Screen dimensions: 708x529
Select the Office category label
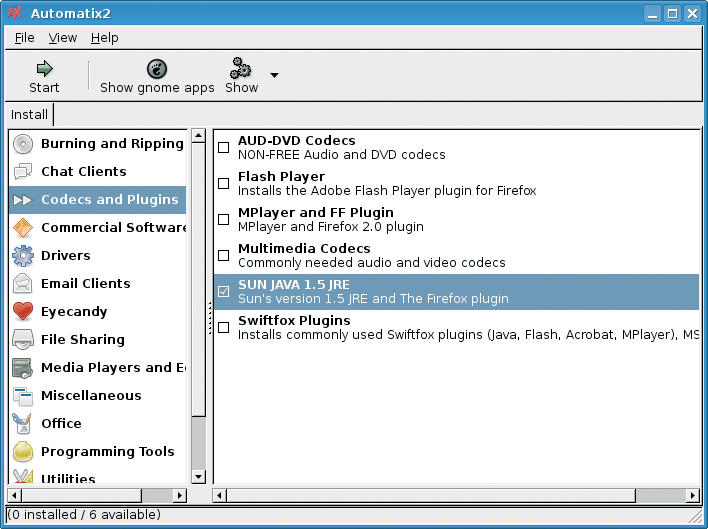pos(61,423)
